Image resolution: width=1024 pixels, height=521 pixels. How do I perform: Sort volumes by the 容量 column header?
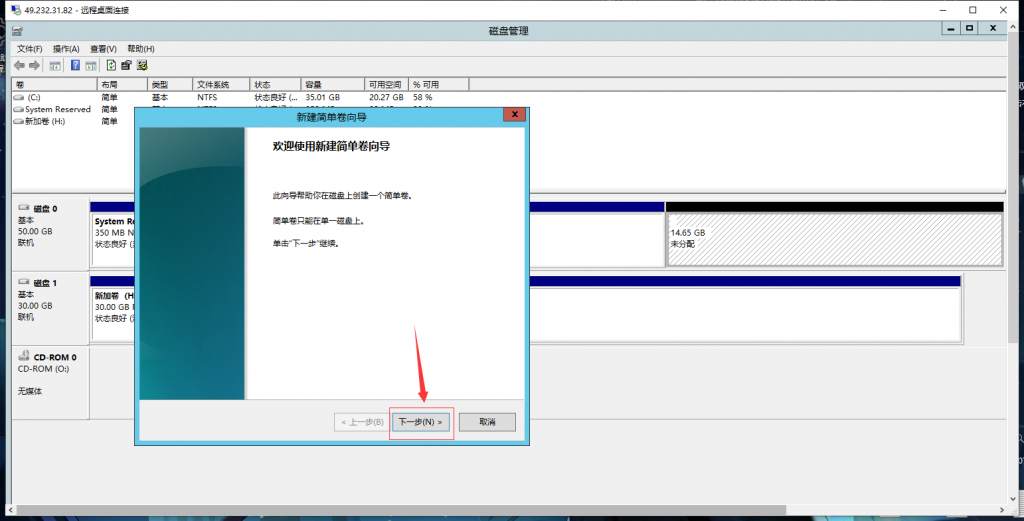(330, 85)
